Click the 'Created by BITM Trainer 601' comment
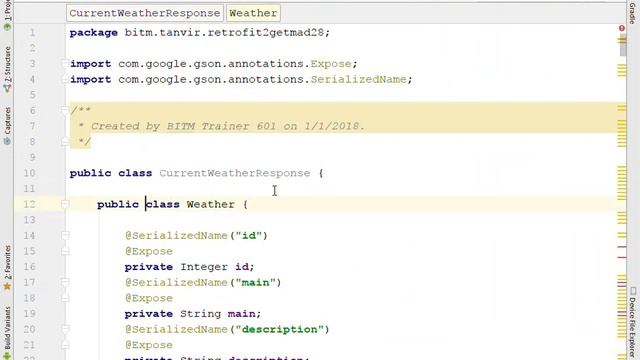The image size is (640, 360). pos(183,126)
